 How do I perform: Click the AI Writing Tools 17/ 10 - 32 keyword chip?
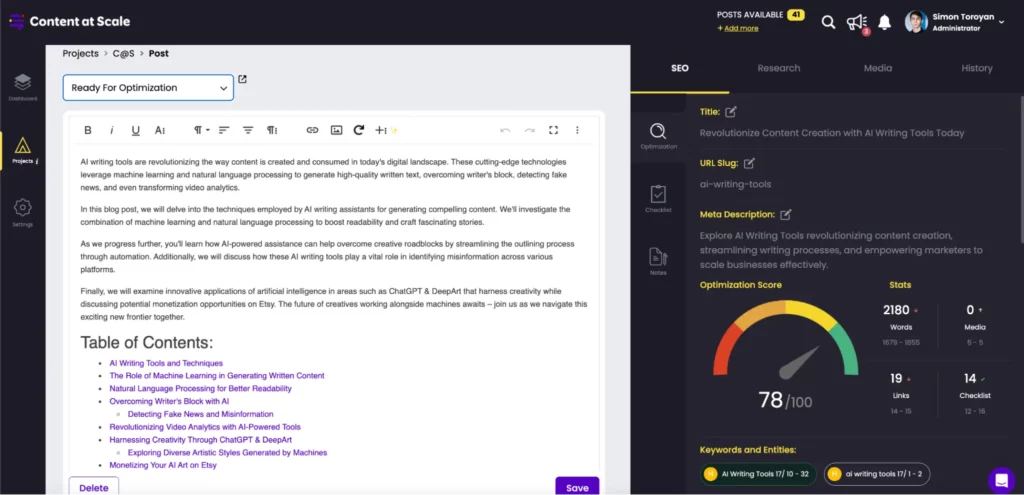coord(758,474)
